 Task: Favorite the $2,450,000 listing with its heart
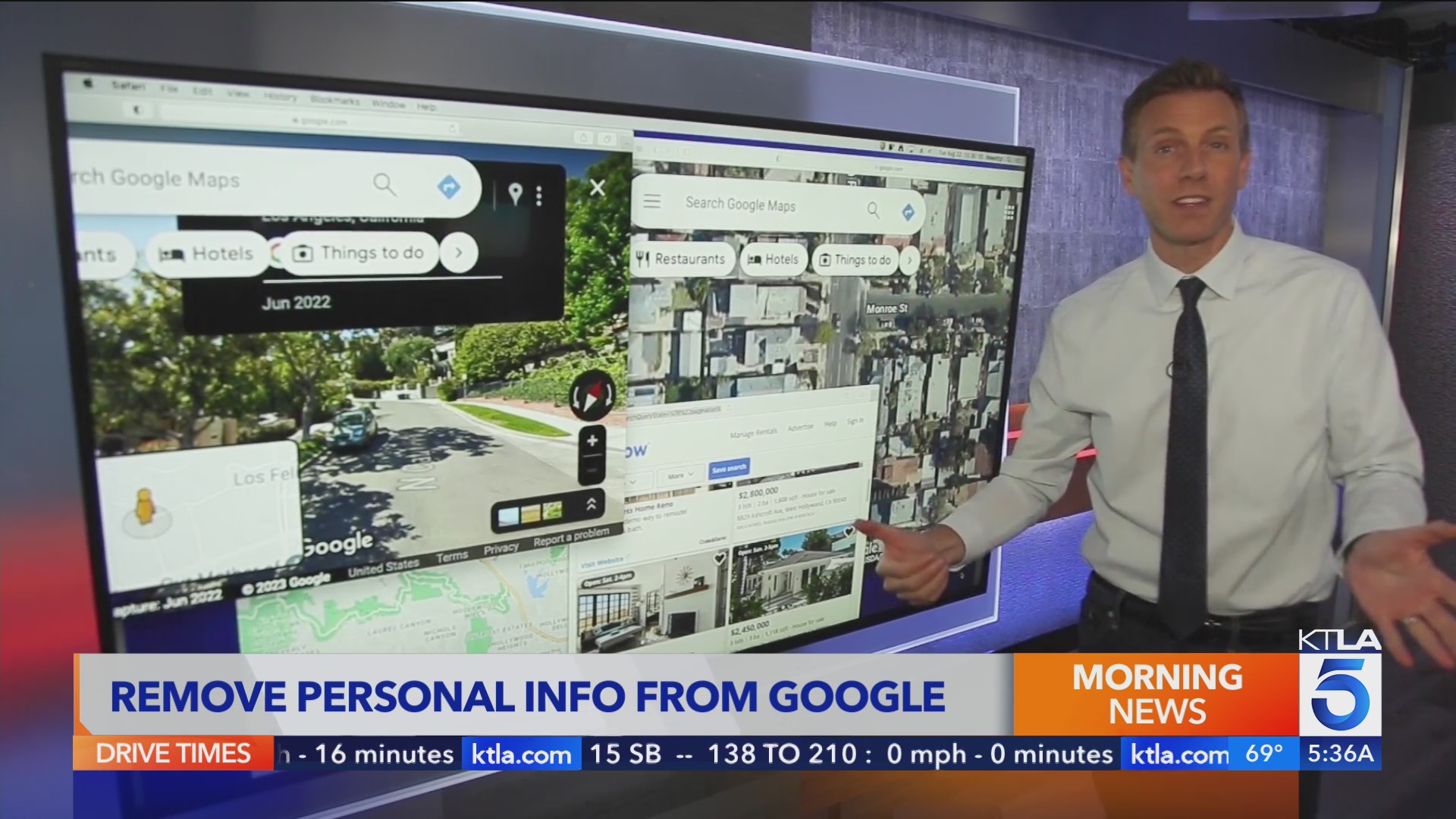click(848, 532)
